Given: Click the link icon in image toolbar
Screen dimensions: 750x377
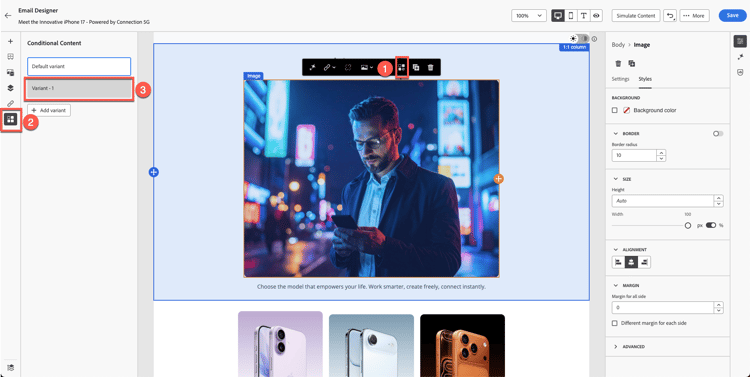Looking at the screenshot, I should [327, 67].
